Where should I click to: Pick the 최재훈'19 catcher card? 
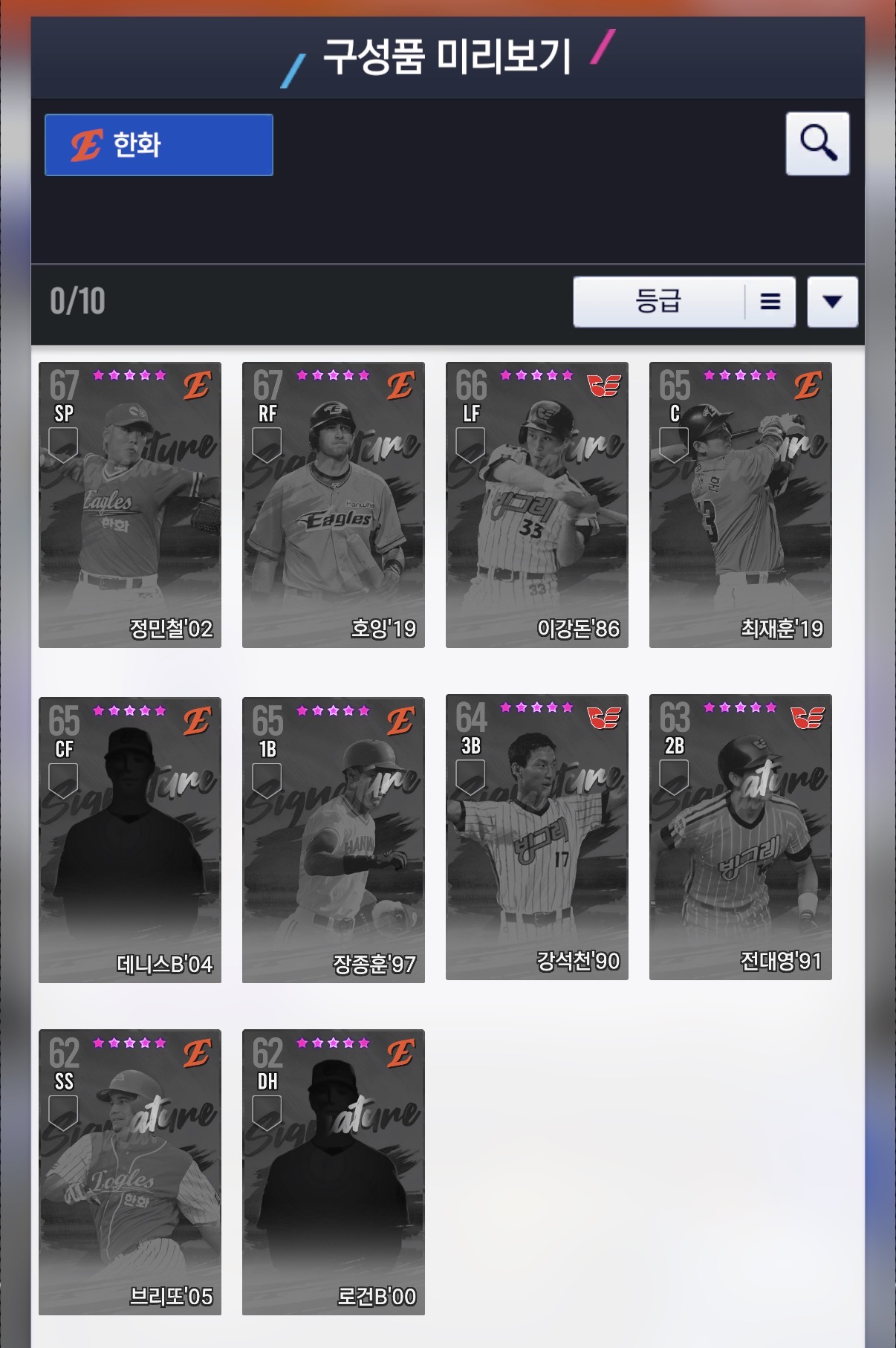tap(741, 505)
